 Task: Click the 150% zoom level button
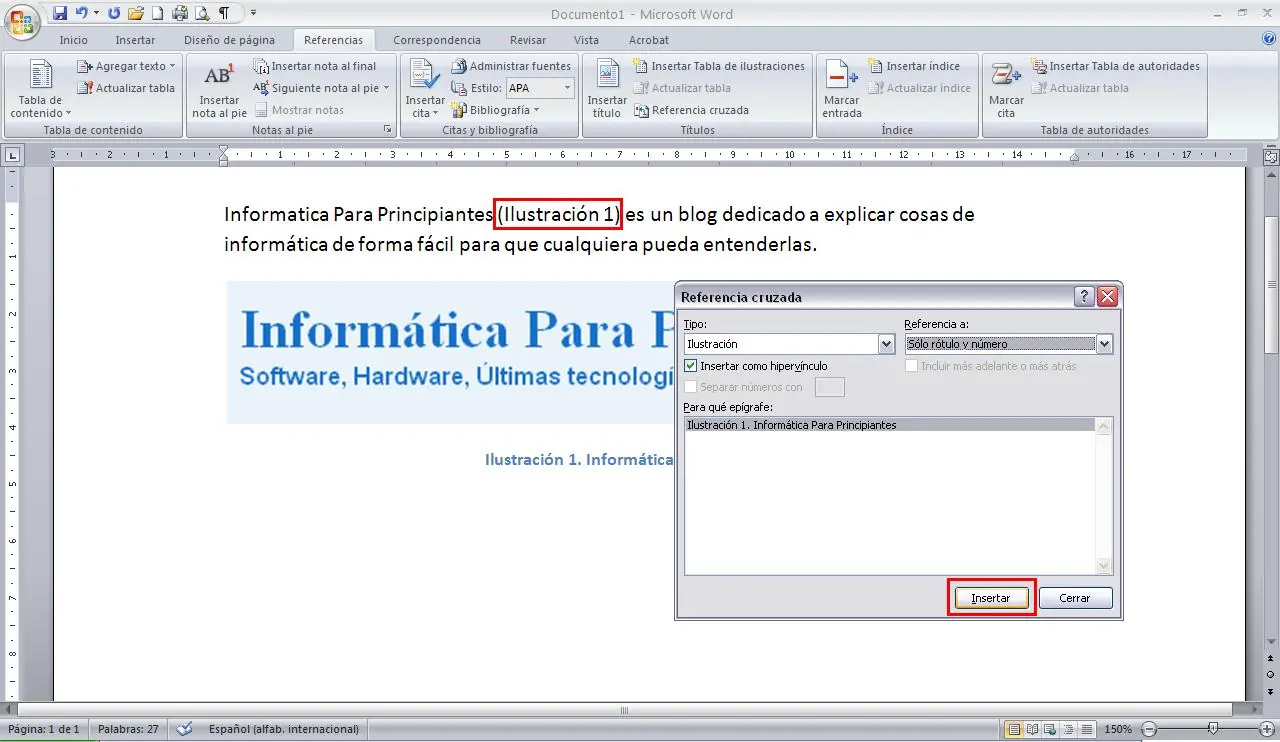(x=1118, y=729)
